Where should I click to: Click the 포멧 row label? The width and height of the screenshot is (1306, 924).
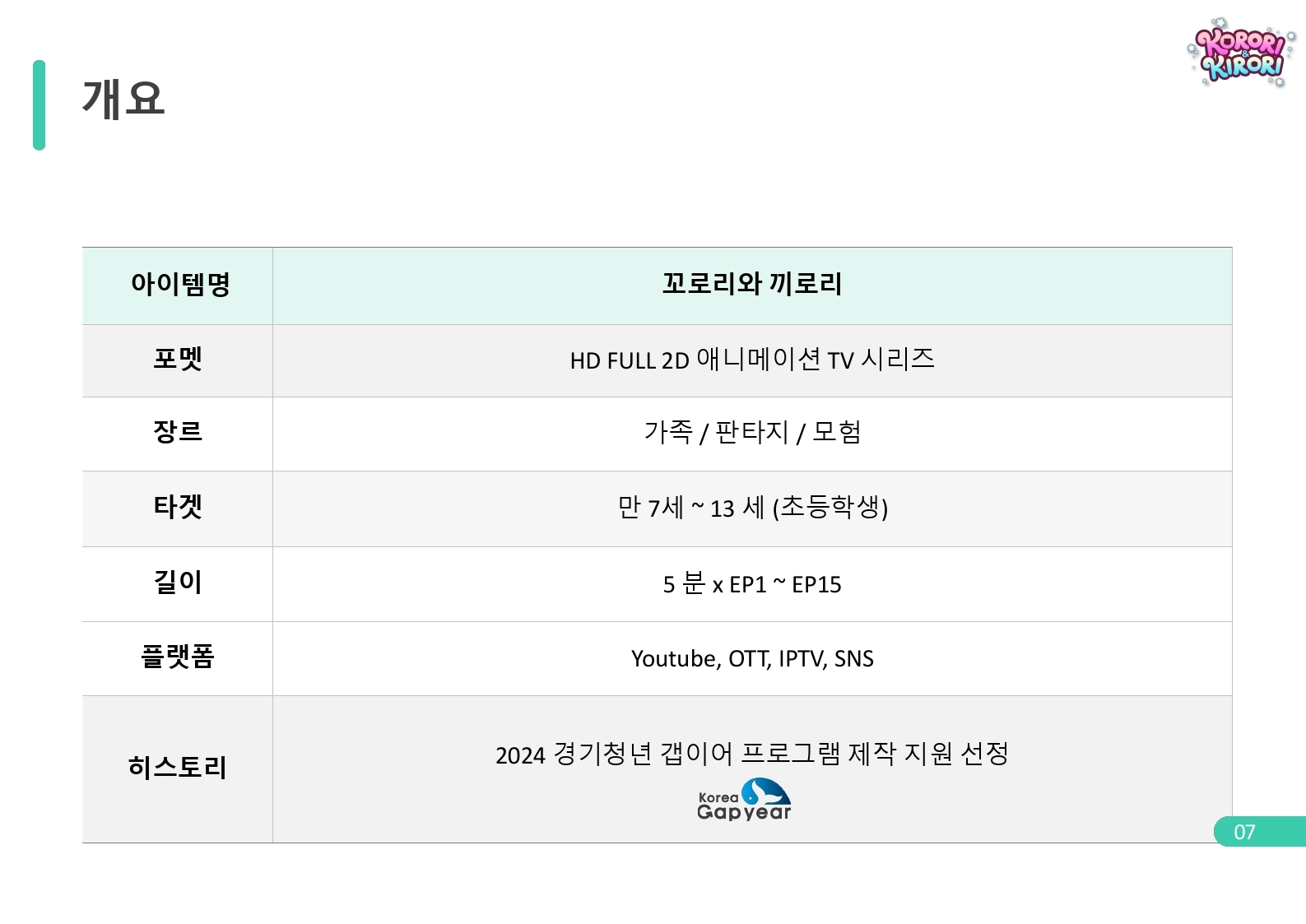[178, 360]
